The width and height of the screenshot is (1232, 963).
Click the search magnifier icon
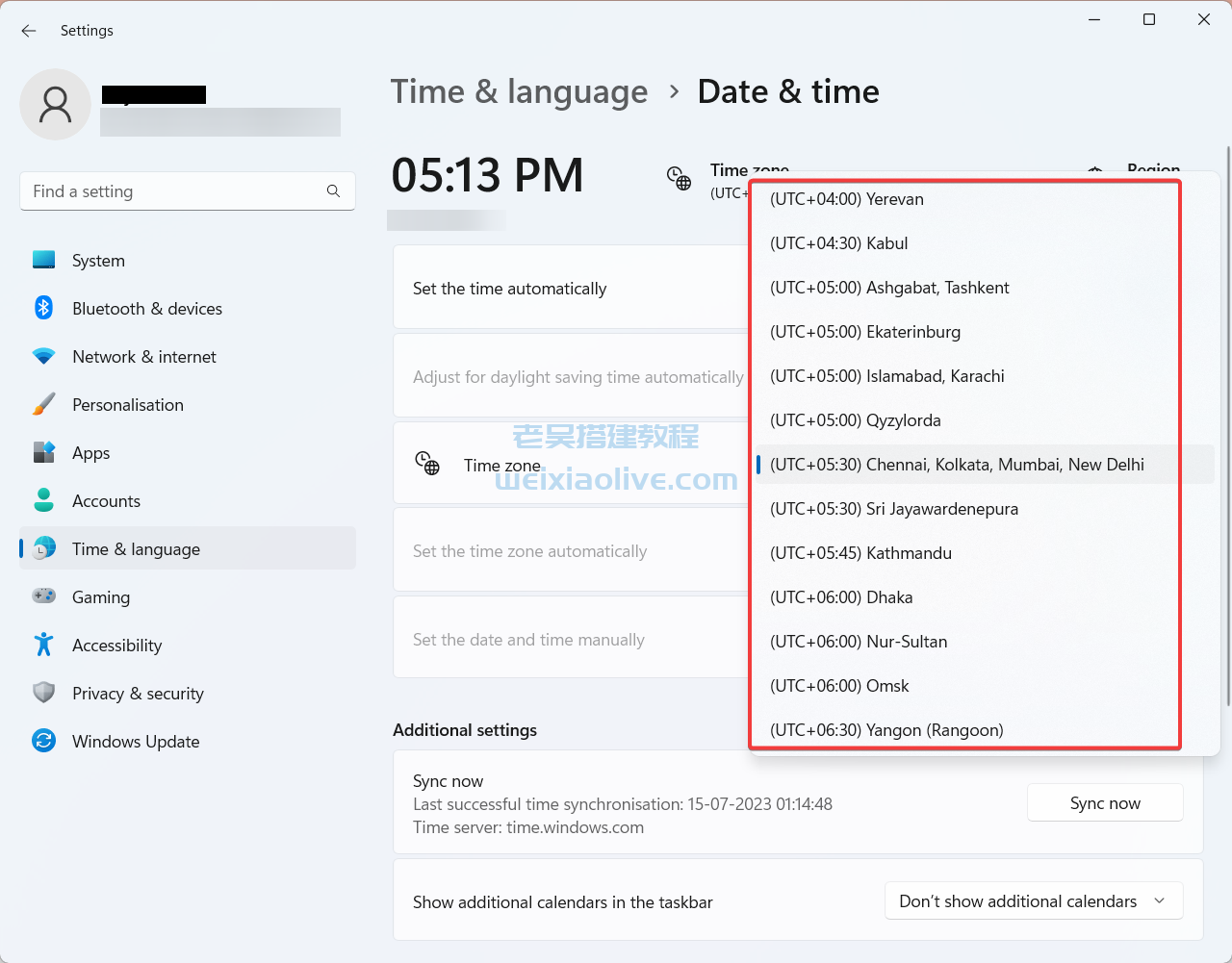point(333,191)
